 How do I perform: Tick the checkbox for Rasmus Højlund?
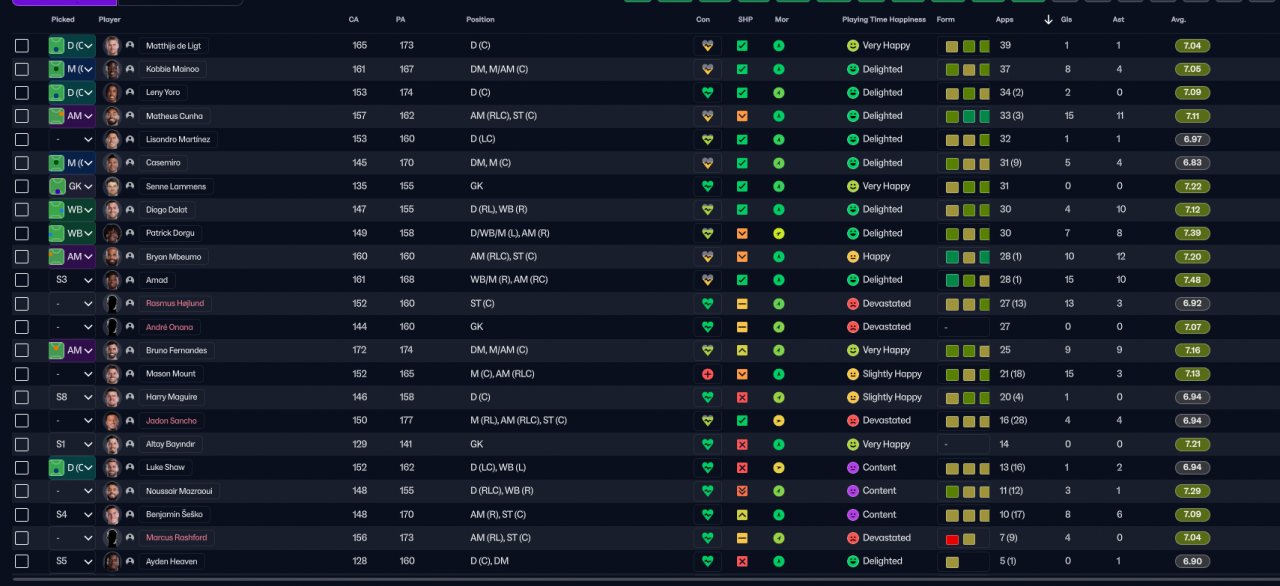(22, 303)
